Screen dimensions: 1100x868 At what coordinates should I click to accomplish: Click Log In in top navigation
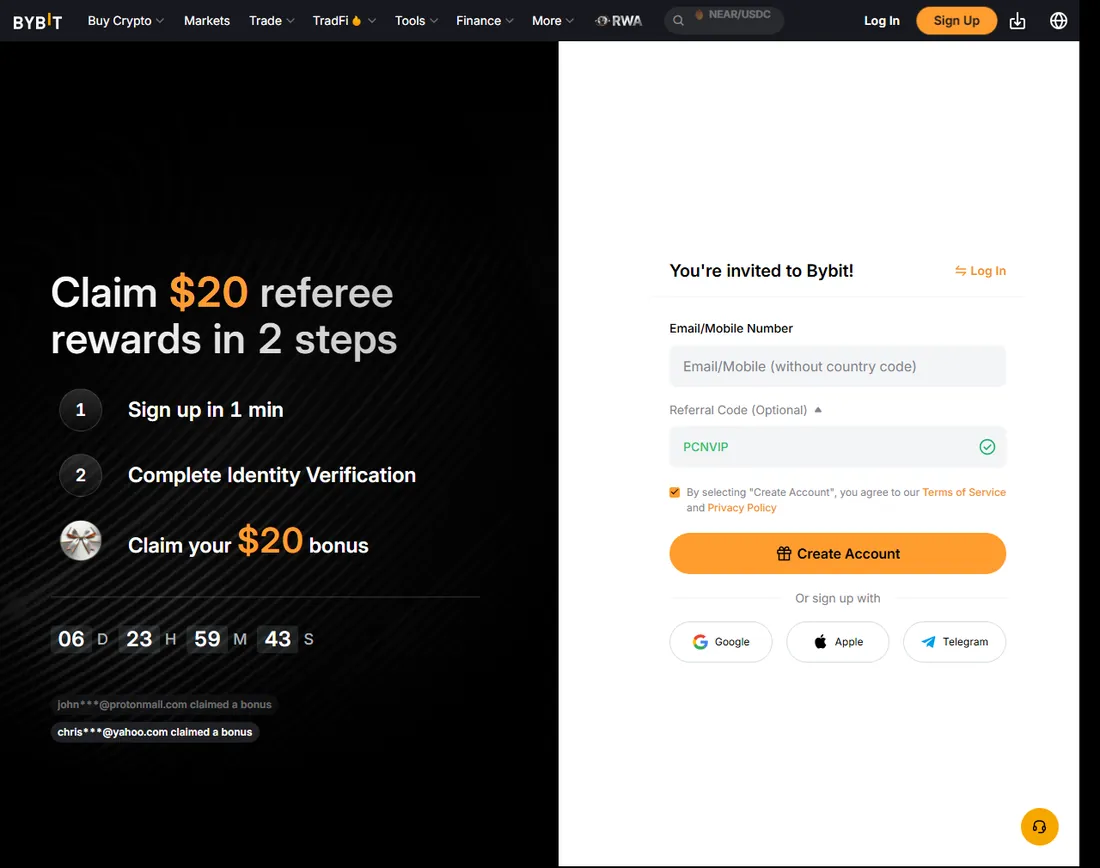[881, 21]
